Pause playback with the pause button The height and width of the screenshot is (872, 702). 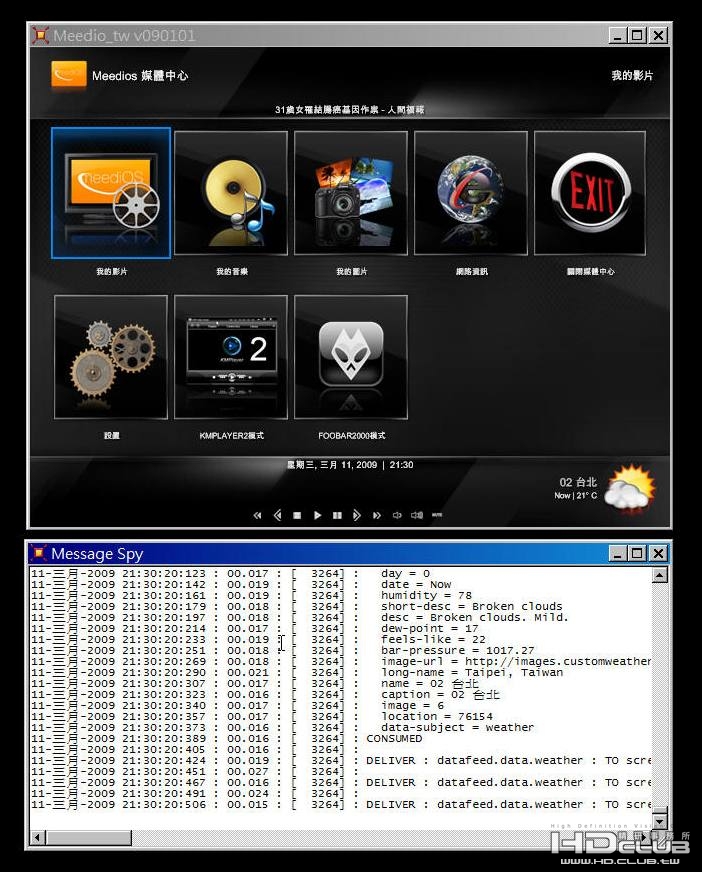pos(337,516)
